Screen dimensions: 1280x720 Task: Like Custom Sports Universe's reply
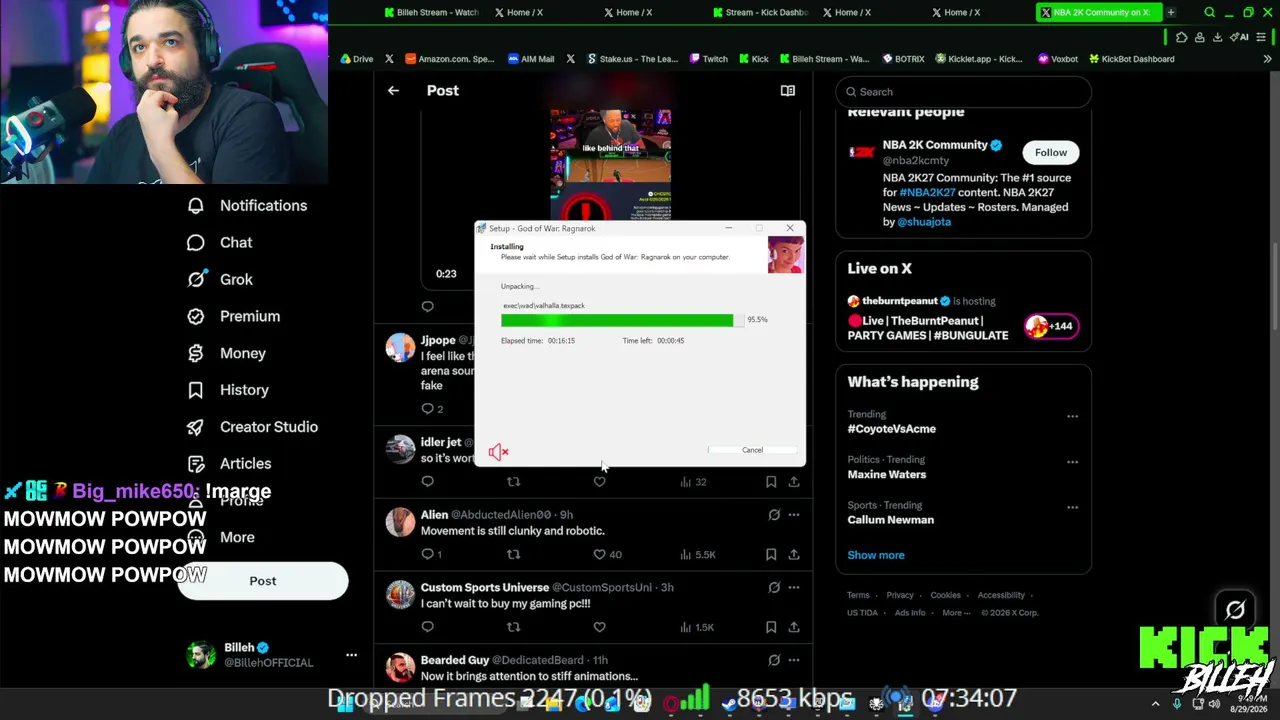click(x=600, y=627)
